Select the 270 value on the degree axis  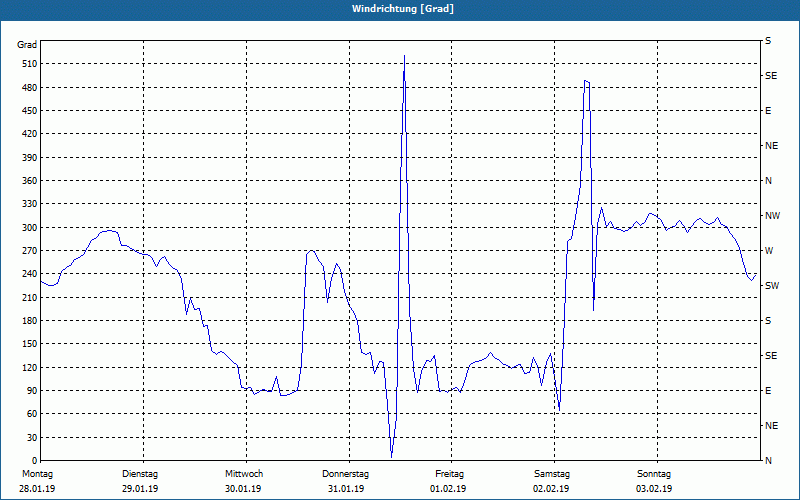pyautogui.click(x=30, y=251)
